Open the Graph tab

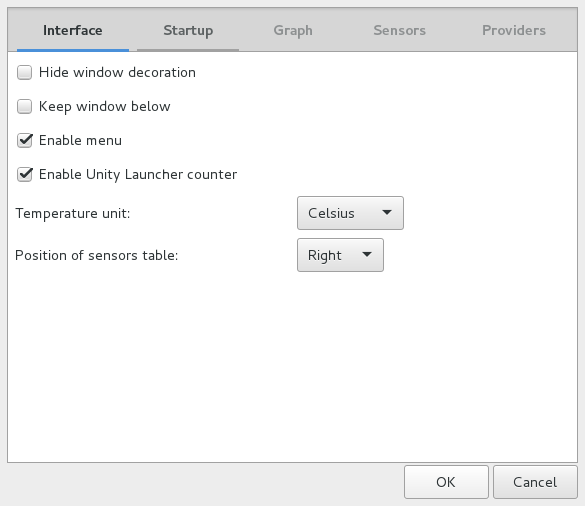coord(293,30)
